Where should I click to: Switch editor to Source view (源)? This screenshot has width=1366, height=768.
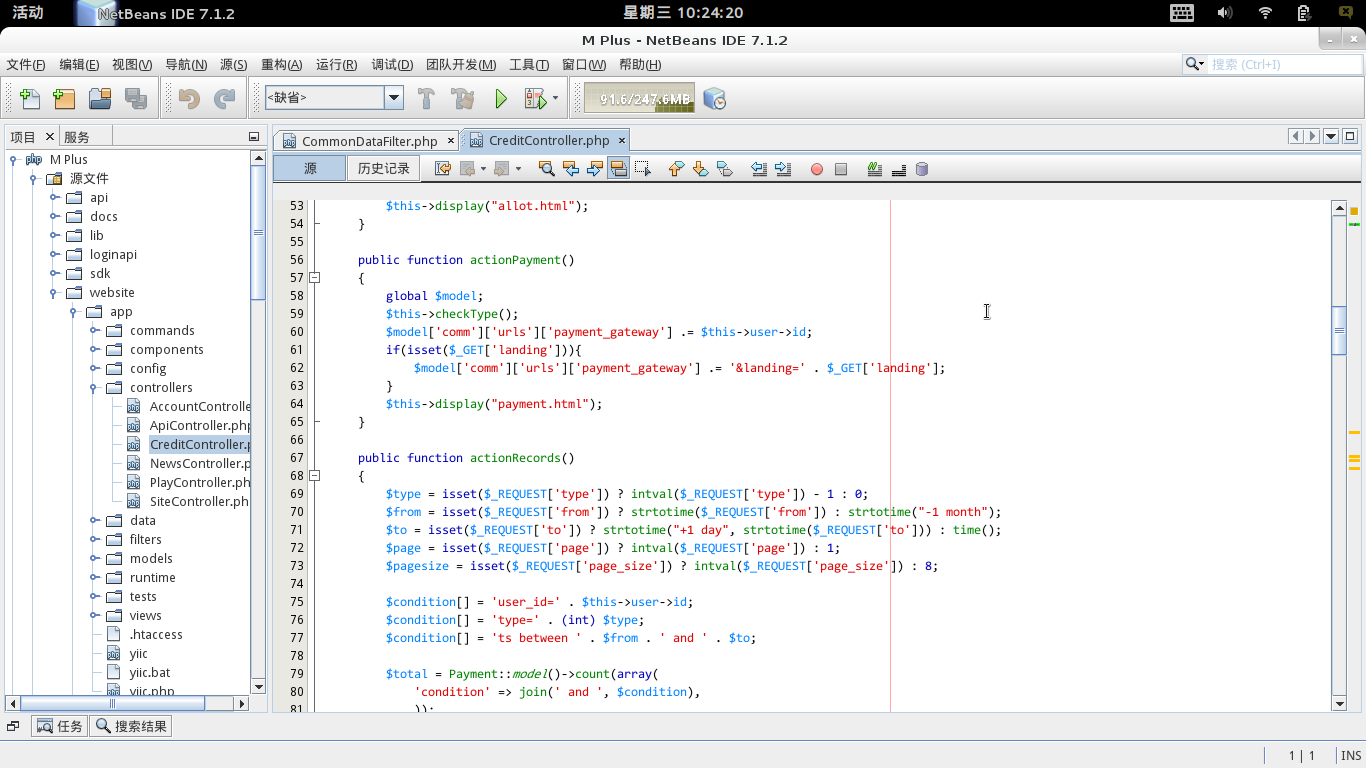[x=310, y=169]
